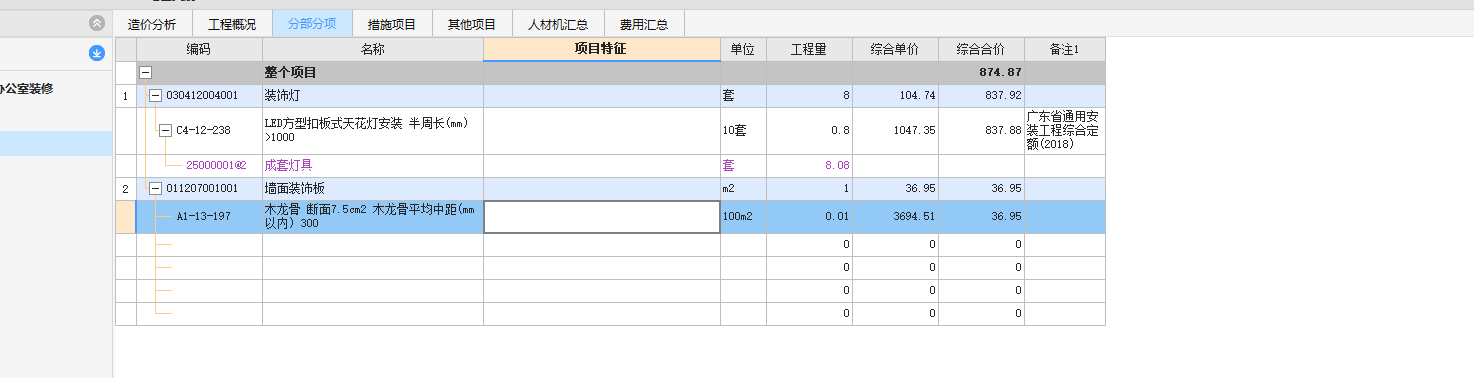Viewport: 1474px width, 378px height.
Task: Click the 工程量 column header
Action: click(809, 49)
